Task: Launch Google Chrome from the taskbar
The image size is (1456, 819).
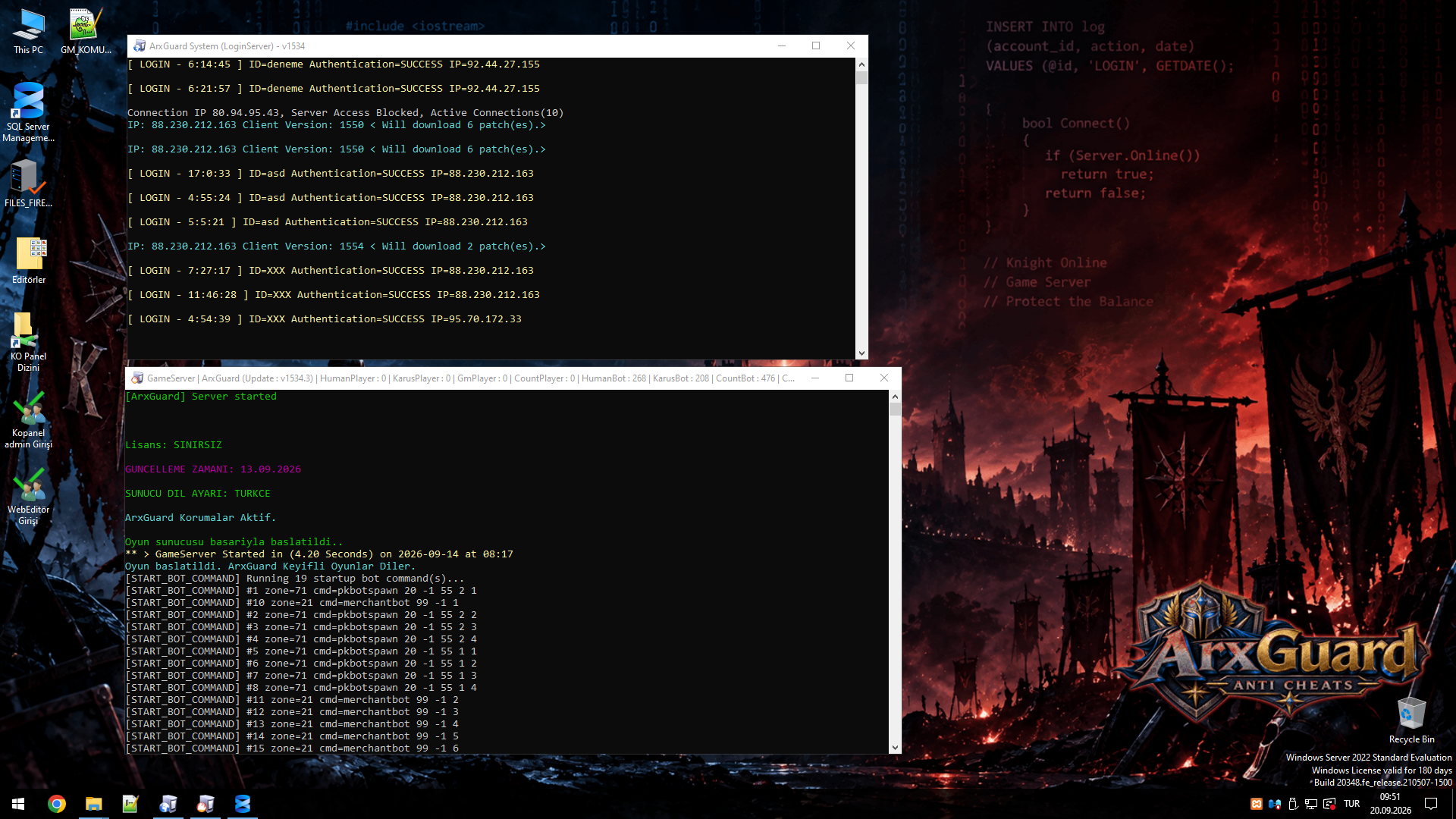Action: [57, 804]
